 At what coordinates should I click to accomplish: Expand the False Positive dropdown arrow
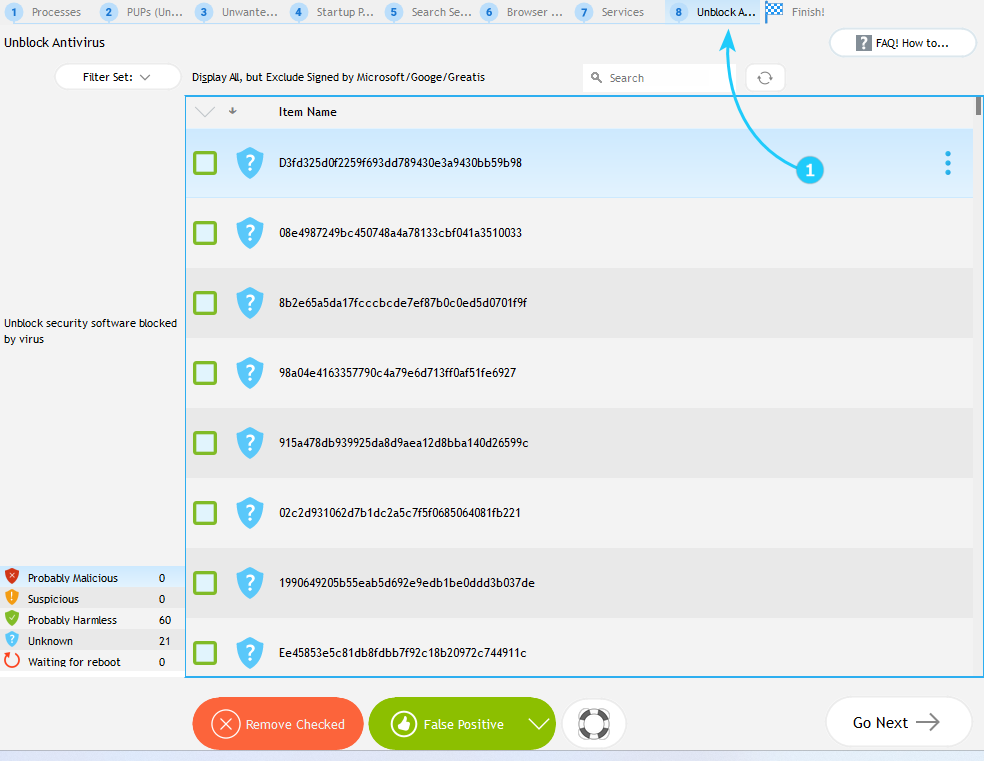pos(539,724)
